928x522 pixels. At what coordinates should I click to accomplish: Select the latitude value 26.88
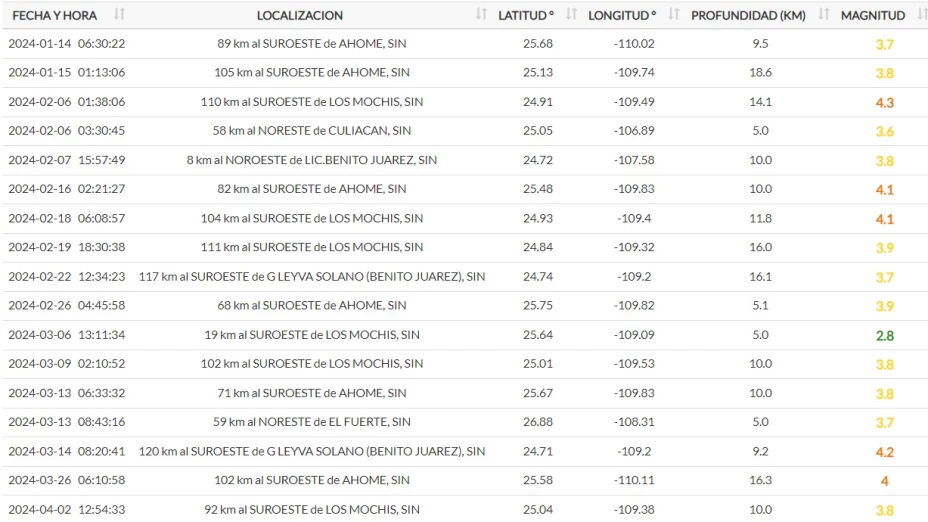[539, 422]
